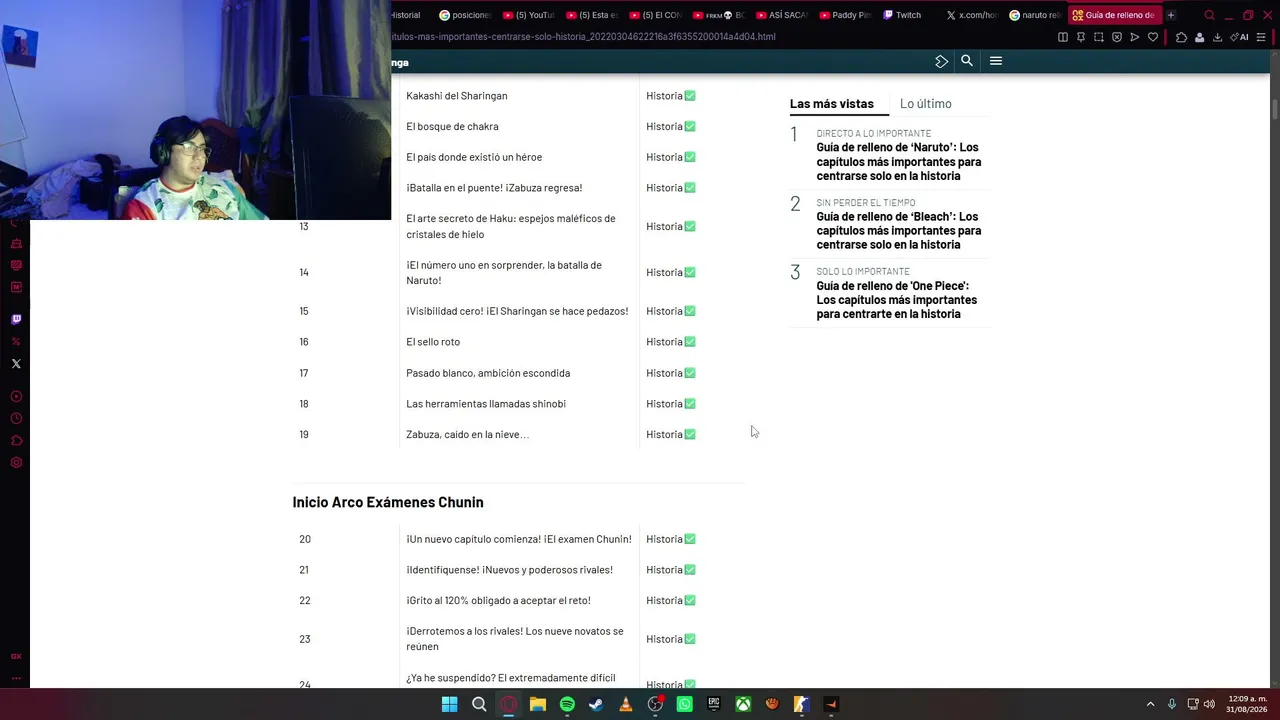Open Epic Games launcher from the taskbar
This screenshot has width=1280, height=720.
tap(714, 704)
